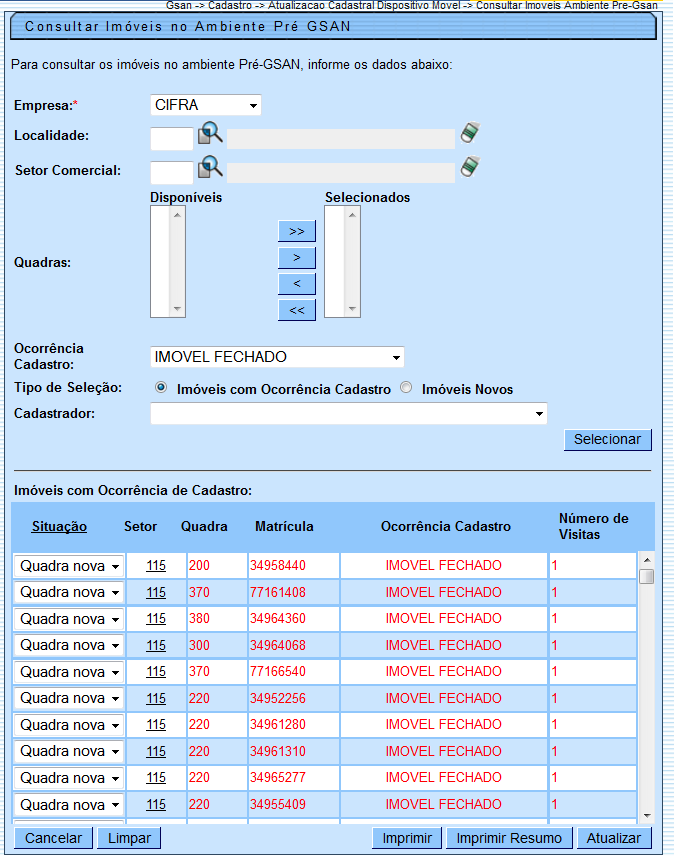Screen dimensions: 677x868
Task: Sort by Situação column header link
Action: pyautogui.click(x=59, y=526)
